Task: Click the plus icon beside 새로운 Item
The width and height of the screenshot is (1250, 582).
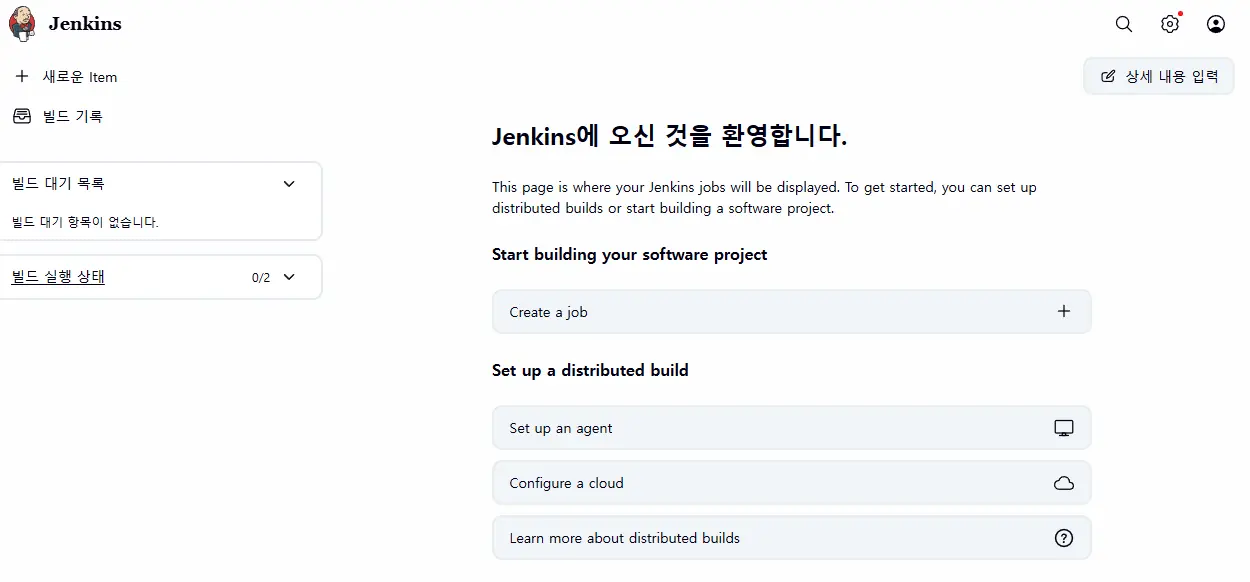Action: pyautogui.click(x=22, y=77)
